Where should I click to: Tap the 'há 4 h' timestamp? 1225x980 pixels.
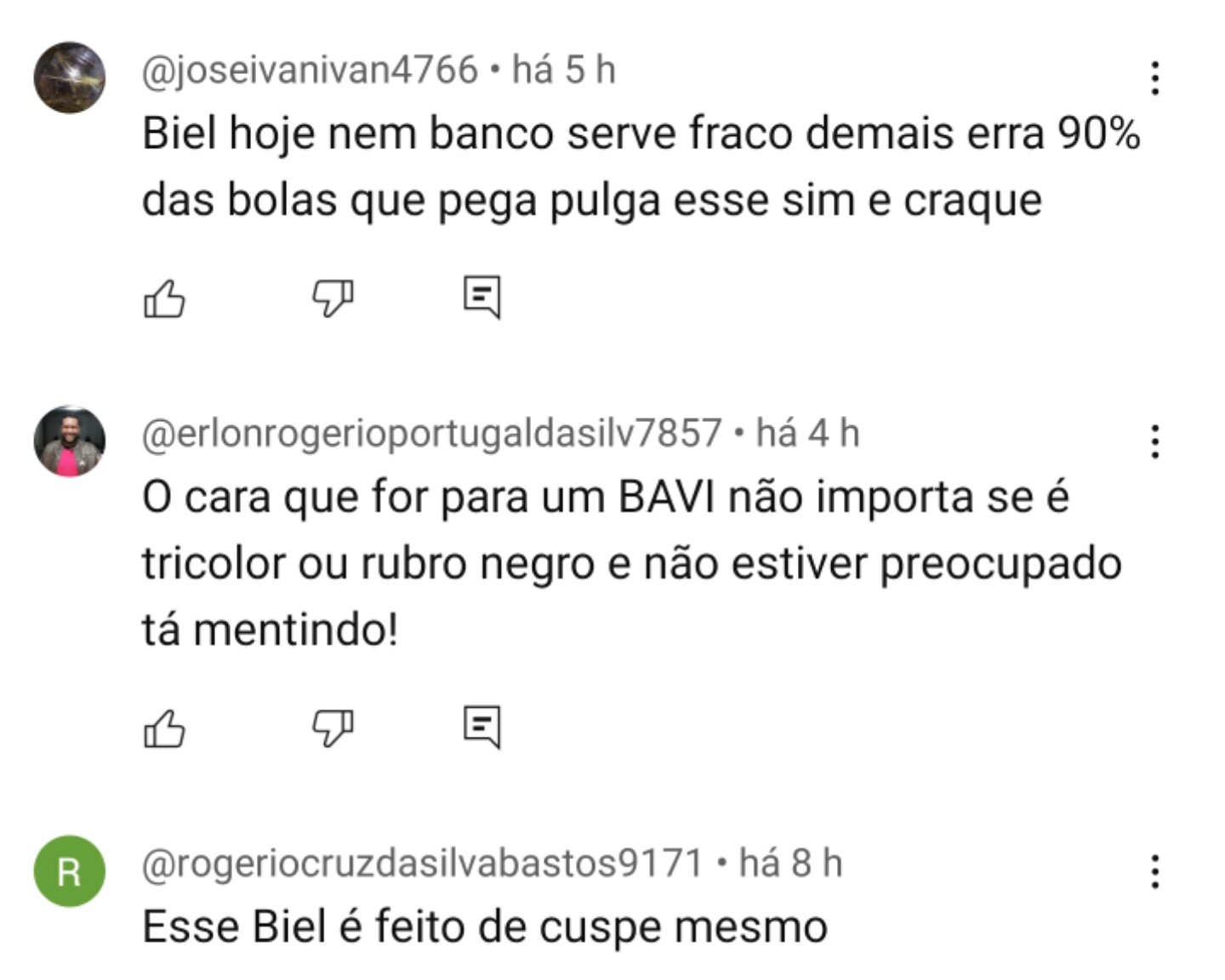808,433
